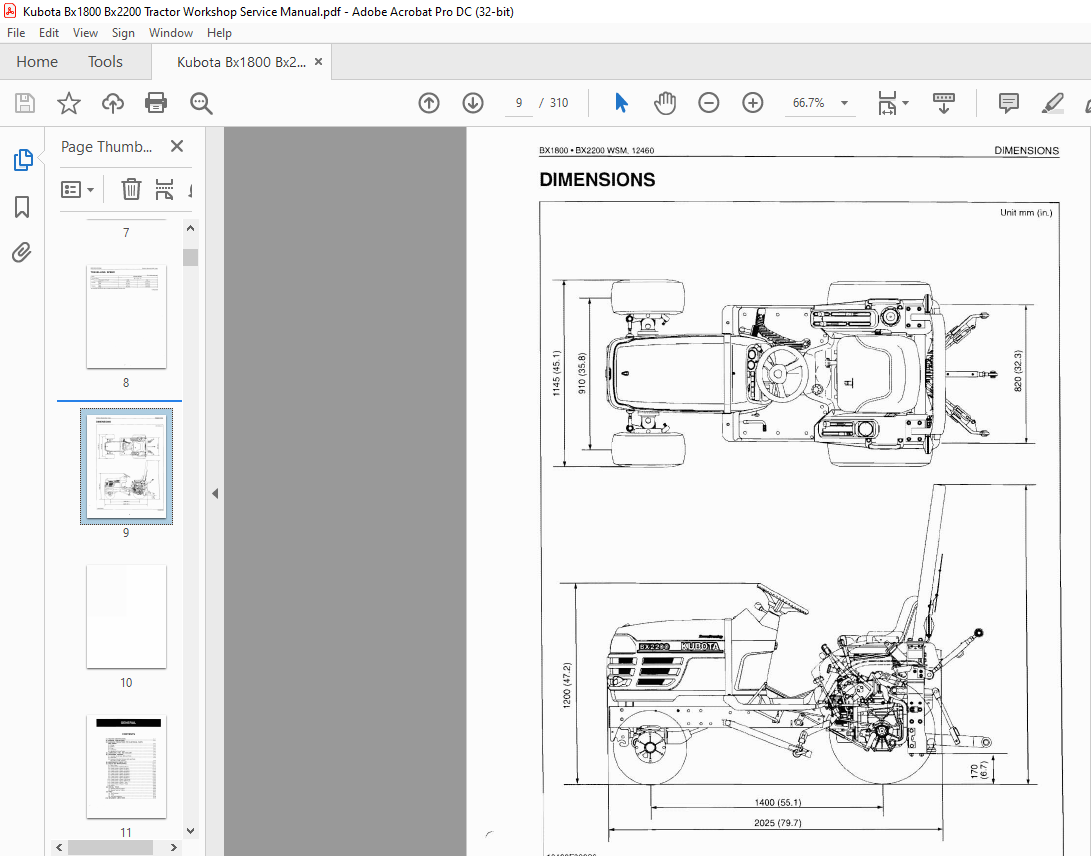Select the highlighter pen tool
Viewport: 1091px width, 856px height.
tap(1052, 103)
